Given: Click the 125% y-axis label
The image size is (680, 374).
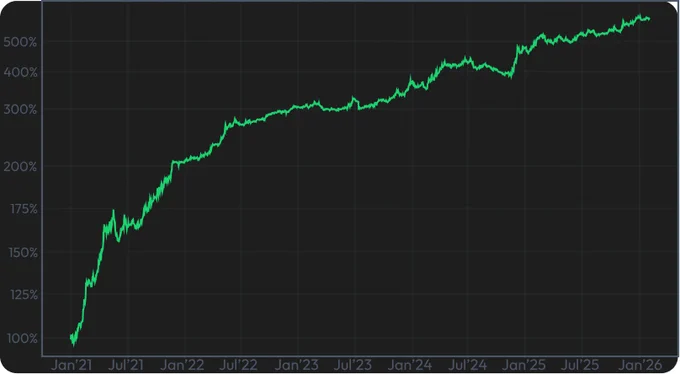Looking at the screenshot, I should click(24, 295).
